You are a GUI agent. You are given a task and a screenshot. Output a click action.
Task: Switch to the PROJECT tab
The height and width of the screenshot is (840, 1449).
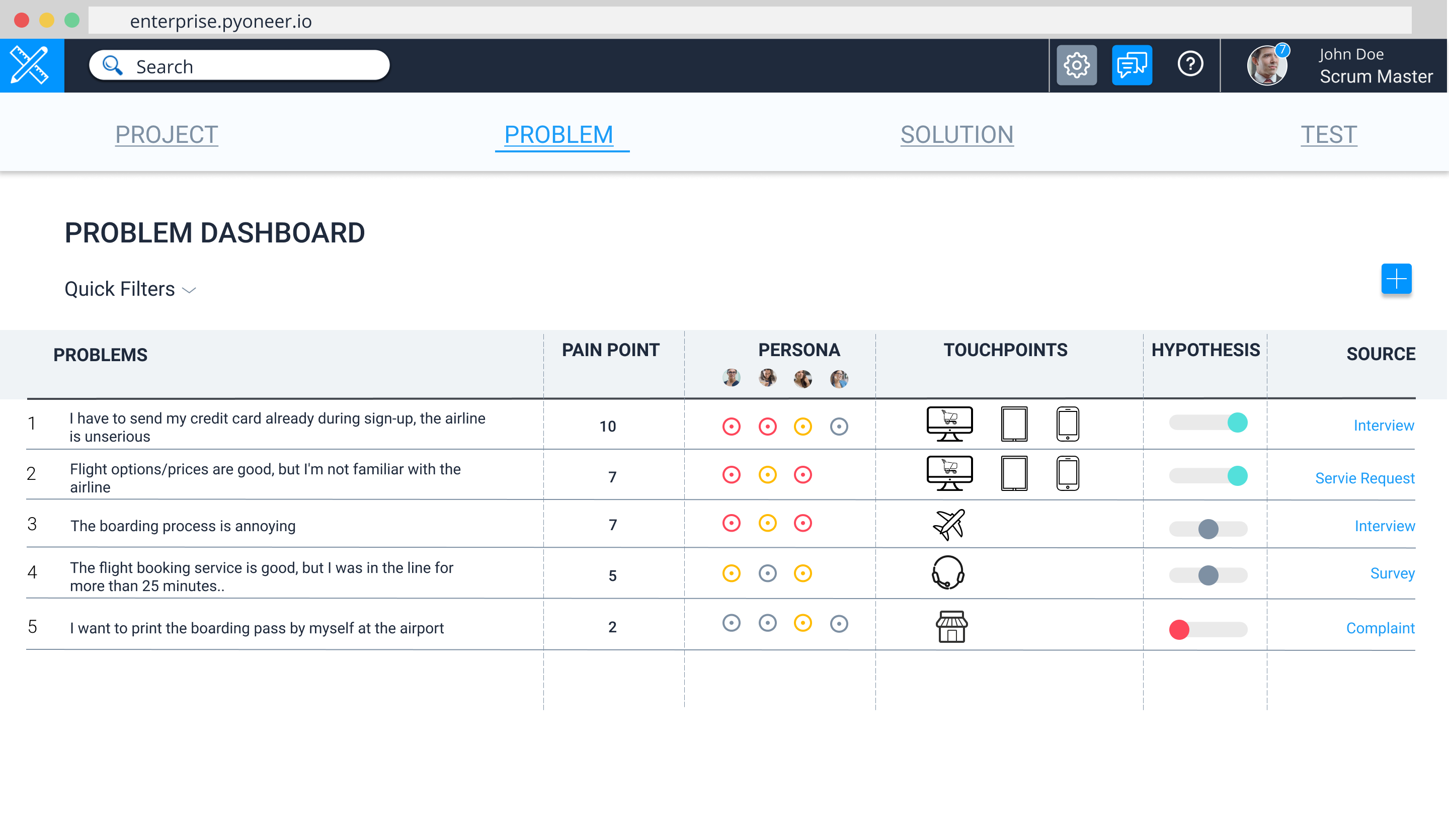(166, 134)
